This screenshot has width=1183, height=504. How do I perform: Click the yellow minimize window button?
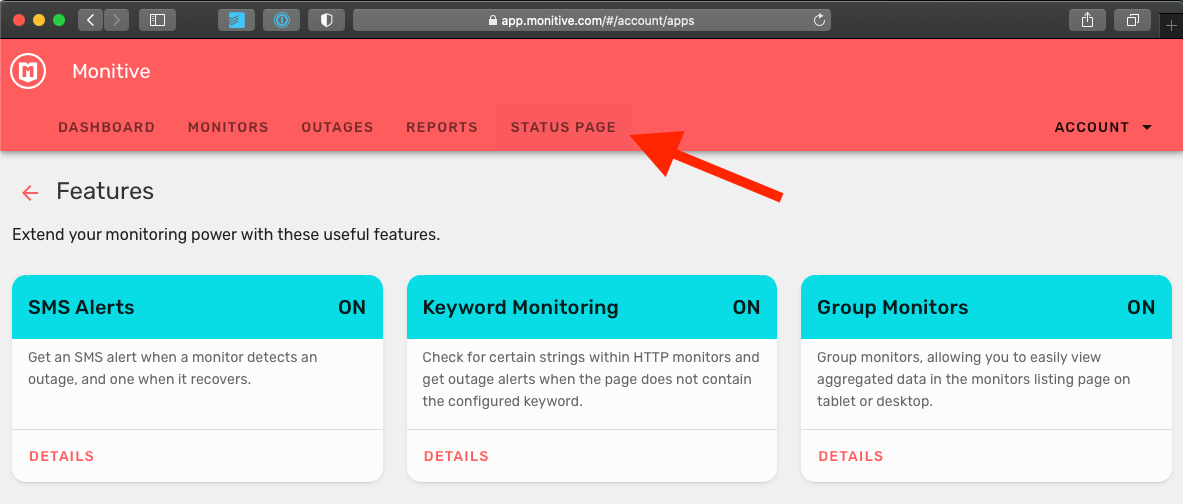39,20
